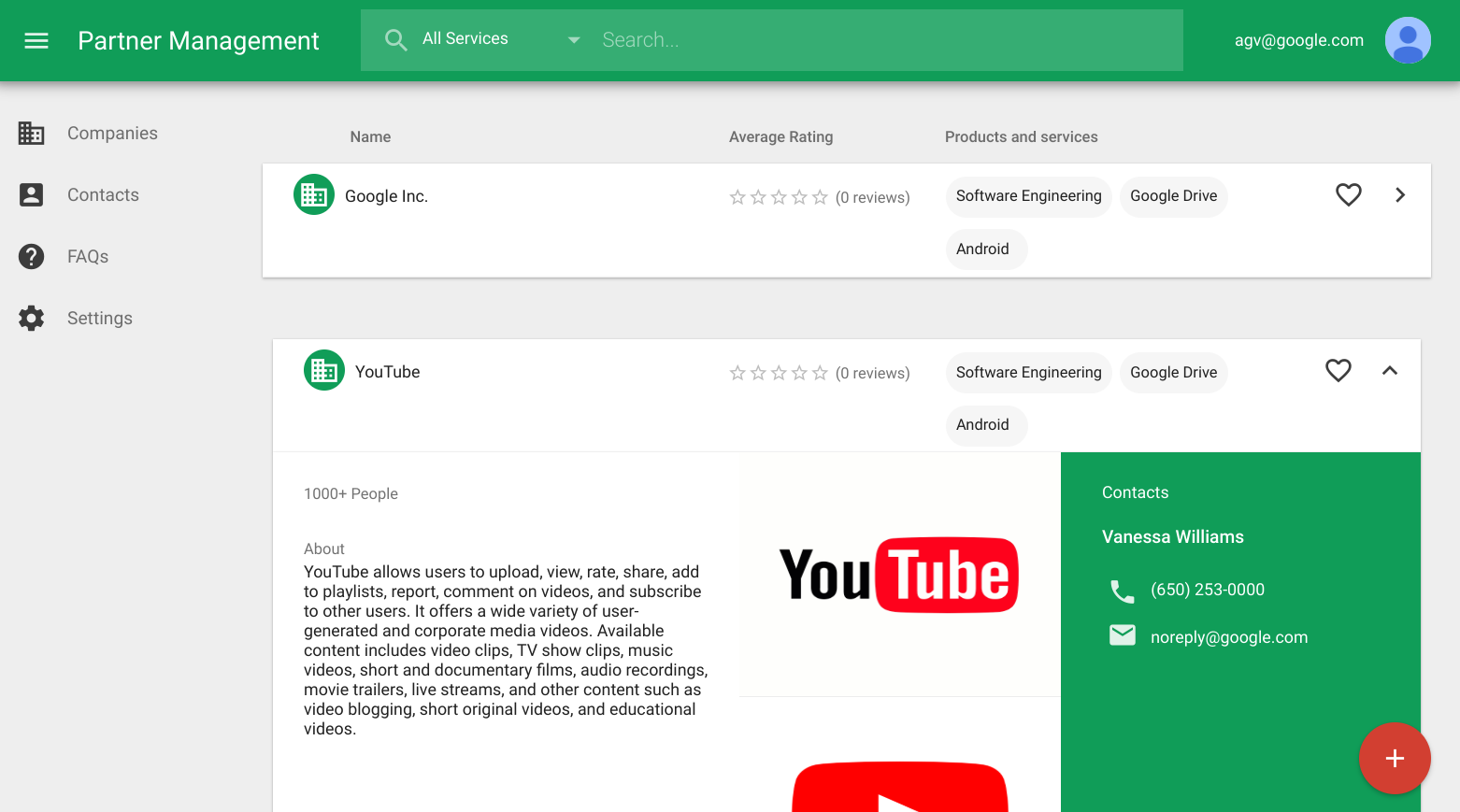Click the 1000+ People label

tap(351, 493)
